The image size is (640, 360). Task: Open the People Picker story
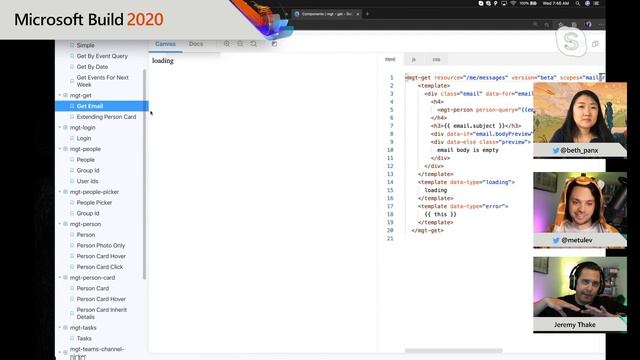94,202
